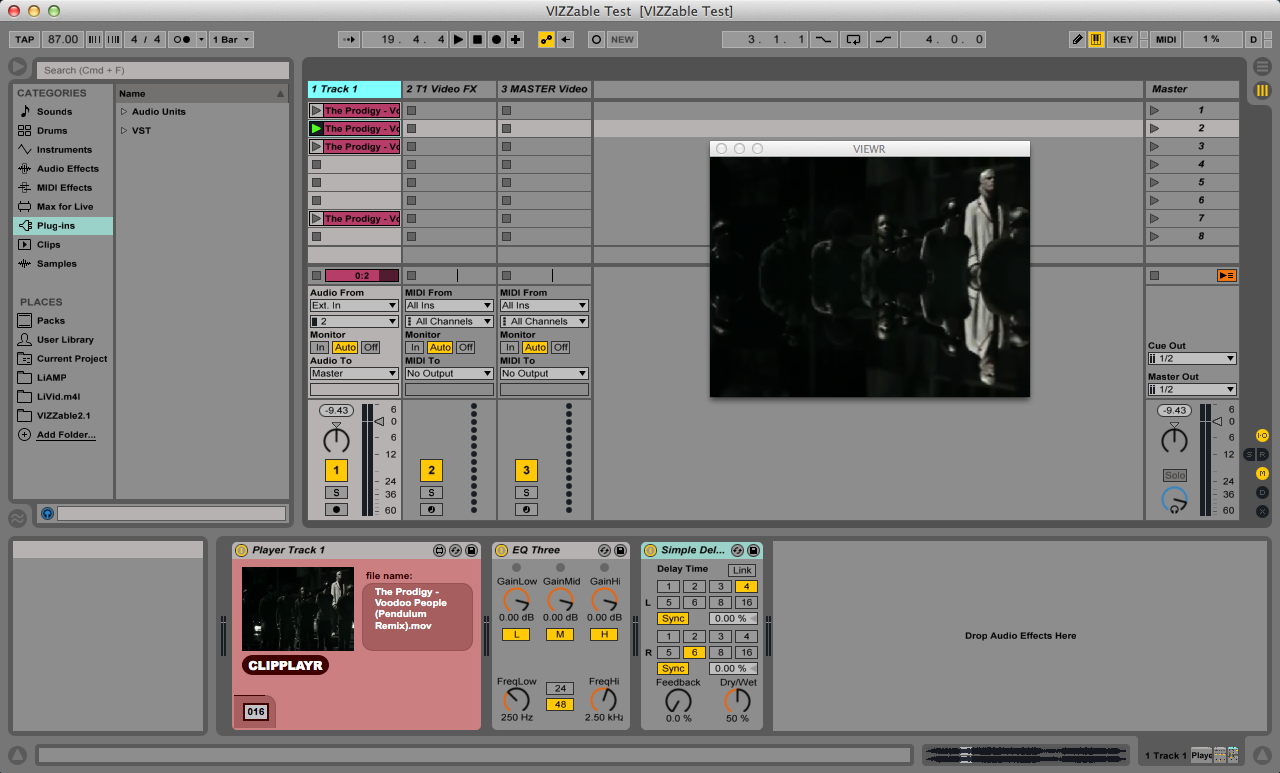Toggle the Simple Delay device activator

(650, 551)
